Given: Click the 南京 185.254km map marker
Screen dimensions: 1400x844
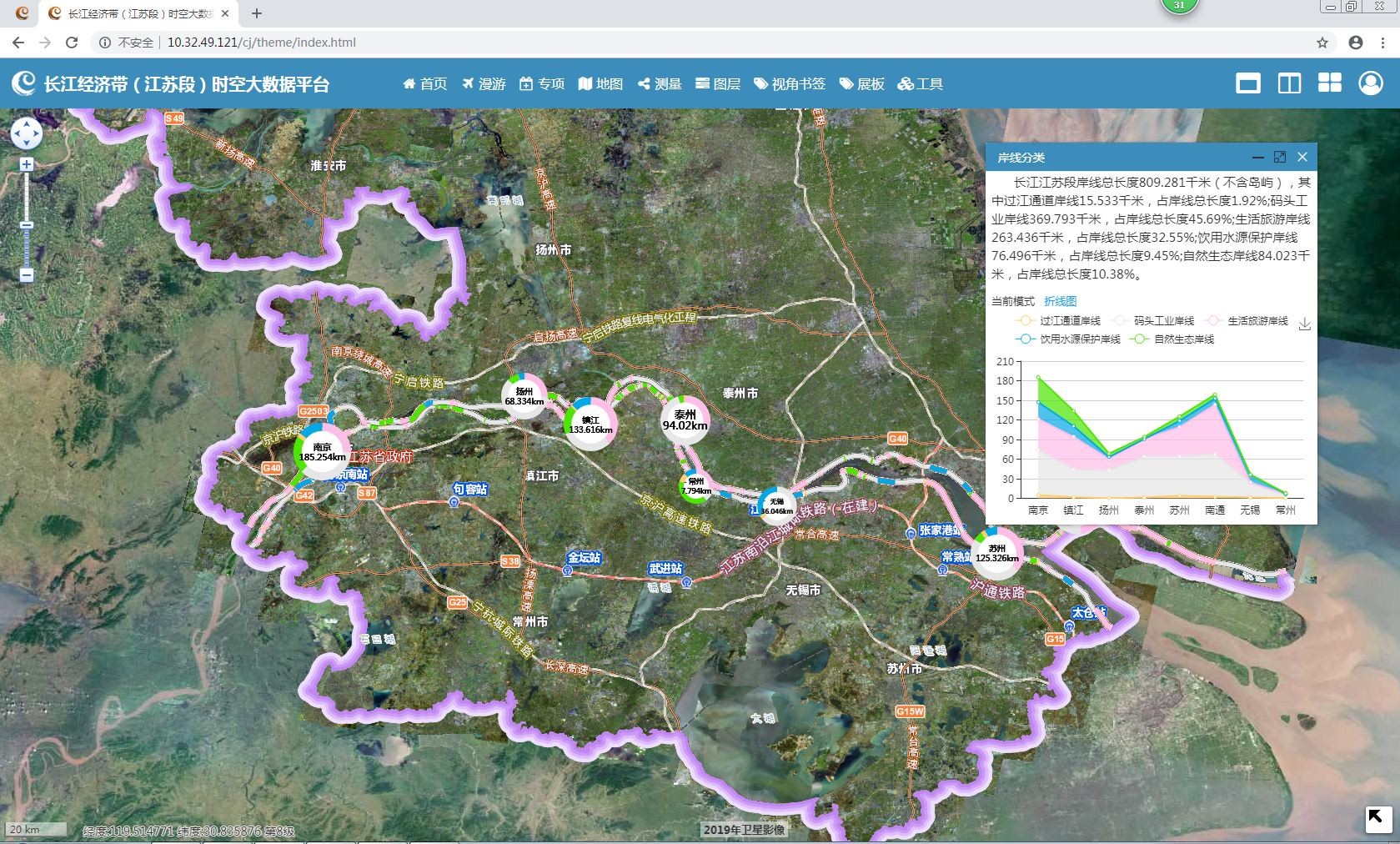Looking at the screenshot, I should coord(323,452).
